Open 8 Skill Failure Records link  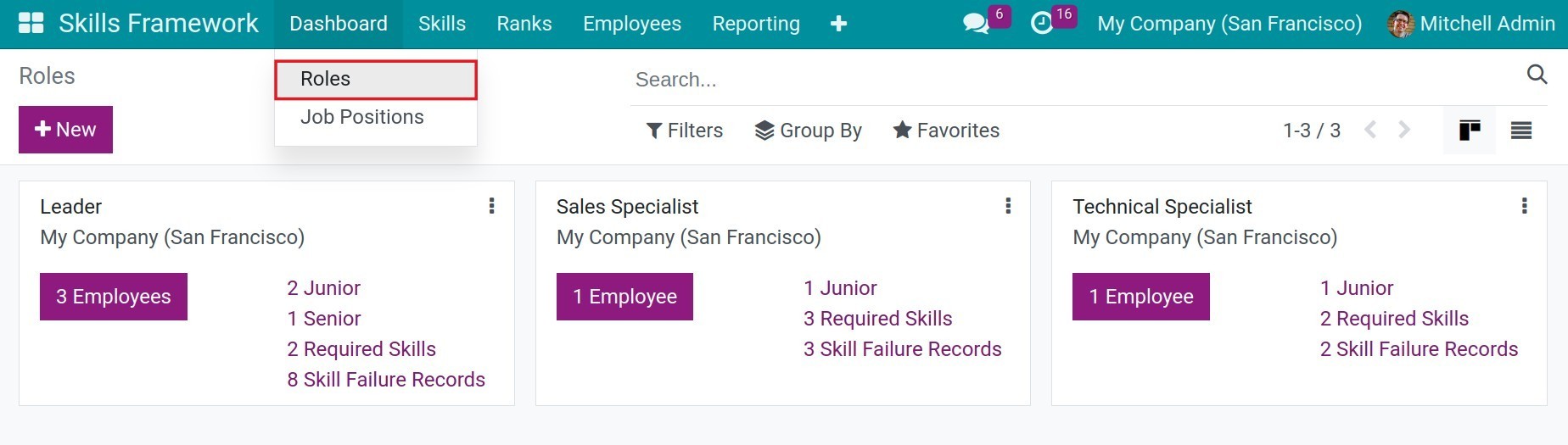(x=386, y=380)
